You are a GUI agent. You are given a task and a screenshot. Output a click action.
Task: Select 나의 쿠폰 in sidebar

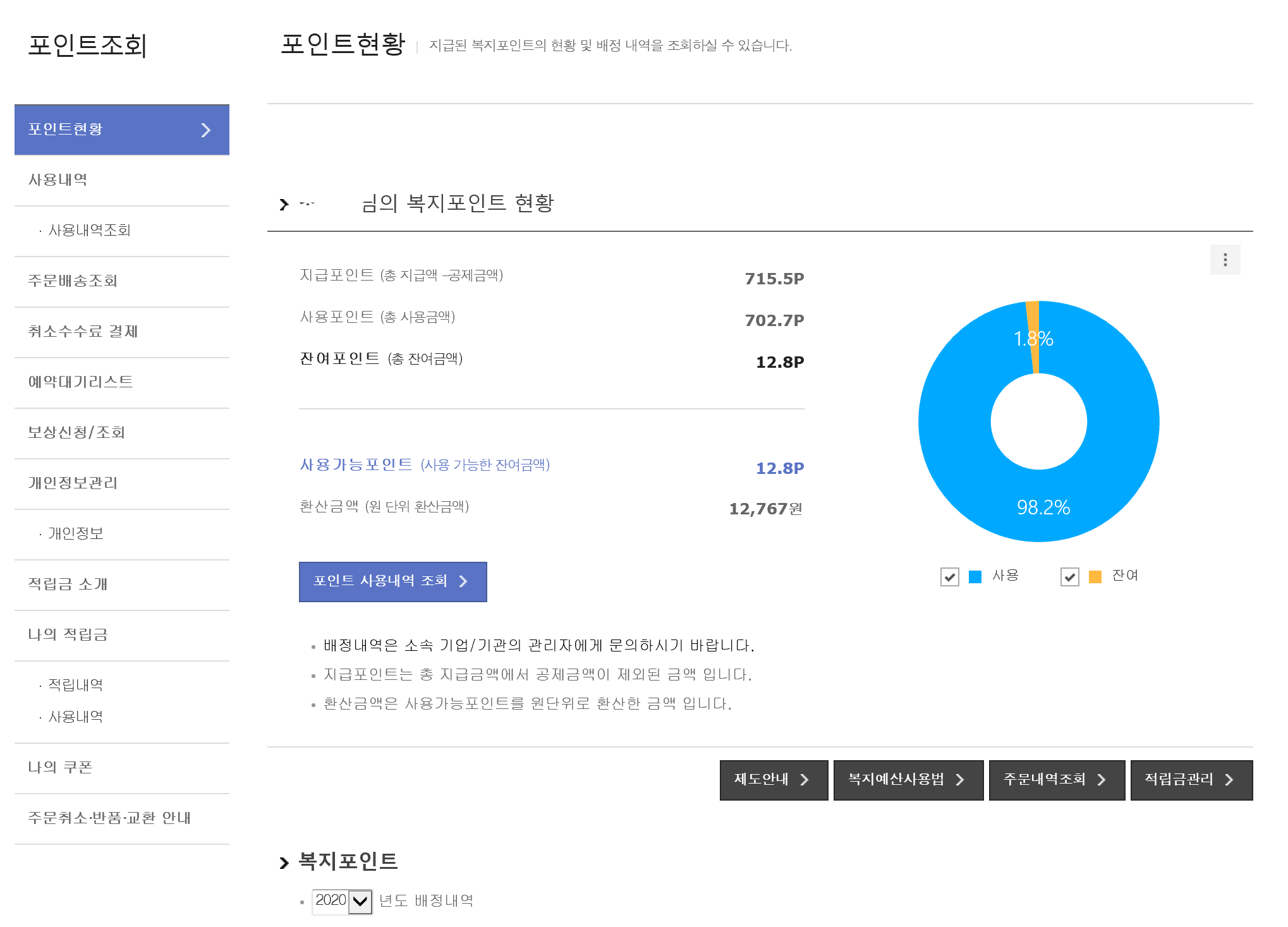pos(60,768)
